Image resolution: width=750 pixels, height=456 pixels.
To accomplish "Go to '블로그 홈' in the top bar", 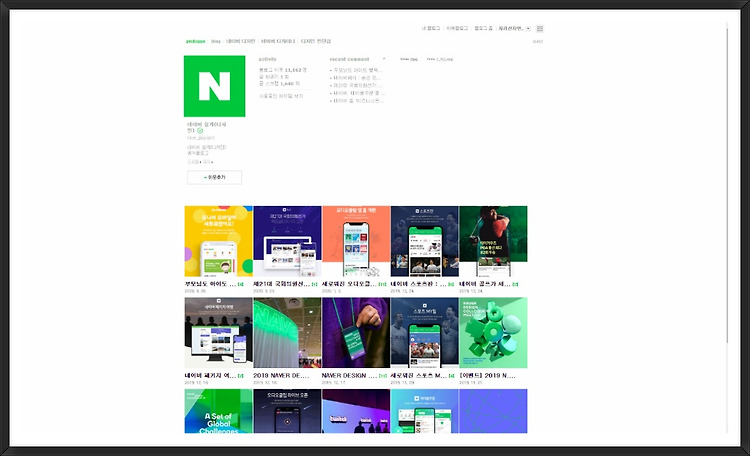I will click(483, 29).
